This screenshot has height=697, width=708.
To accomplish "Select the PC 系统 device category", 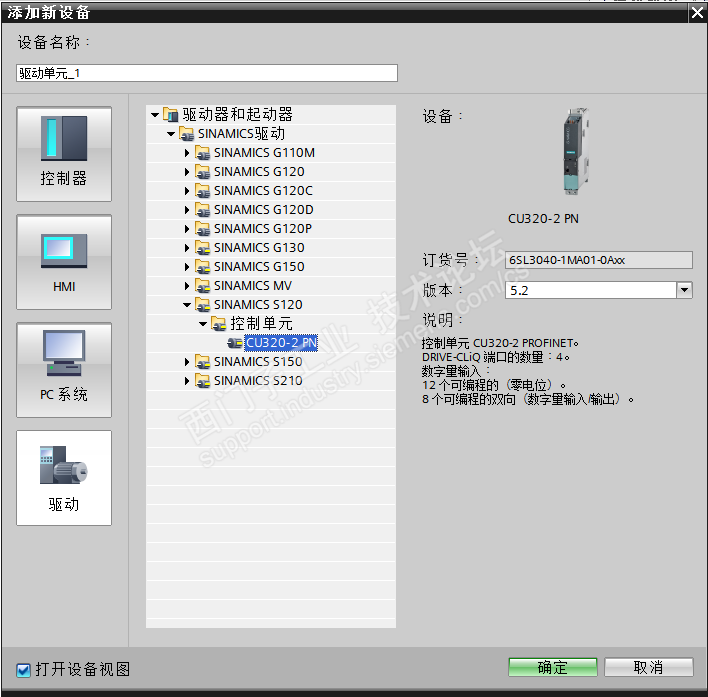I will pyautogui.click(x=64, y=370).
